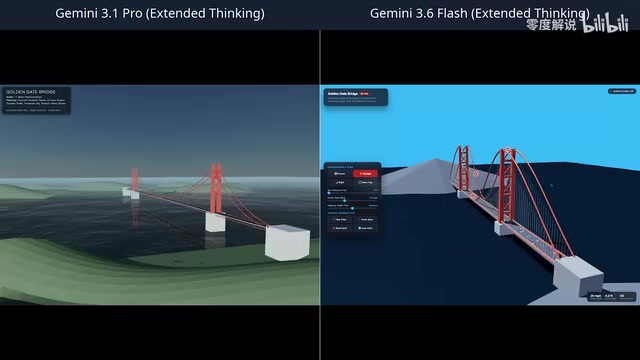The width and height of the screenshot is (640, 360).
Task: Click the fog icon beside Dense Fog
Action: (359, 182)
